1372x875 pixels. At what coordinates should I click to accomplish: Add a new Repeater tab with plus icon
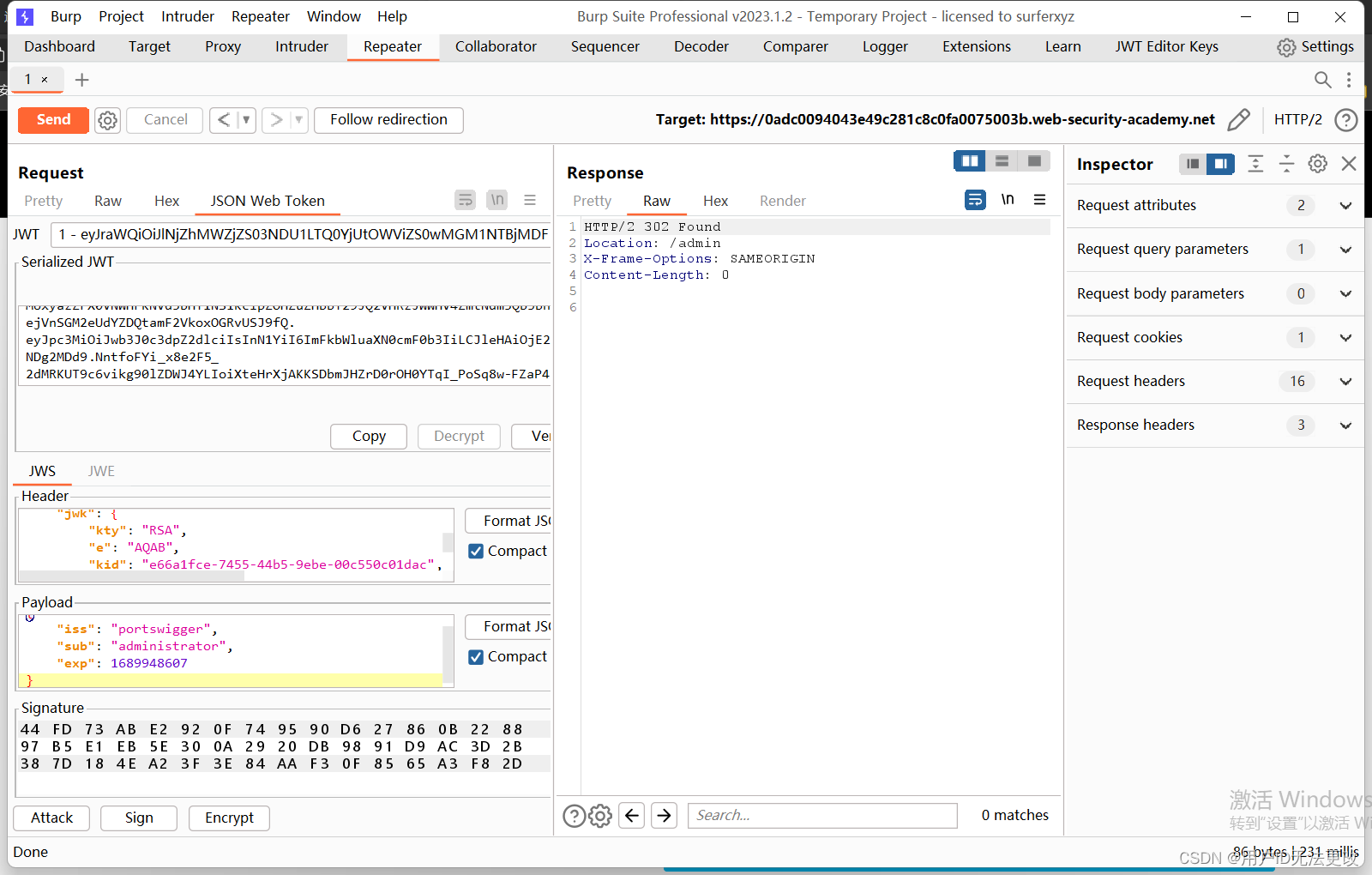pos(82,80)
